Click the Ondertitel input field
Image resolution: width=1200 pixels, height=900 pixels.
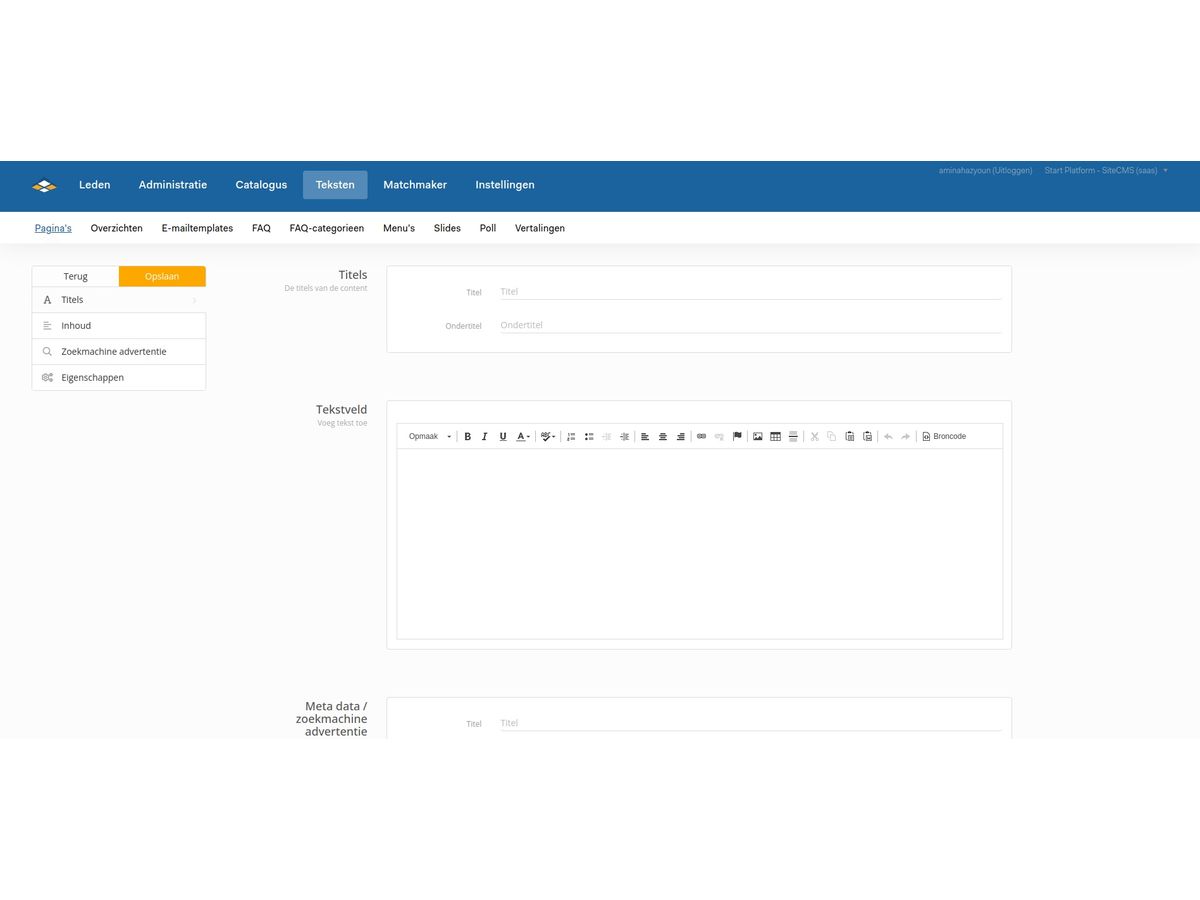click(750, 325)
